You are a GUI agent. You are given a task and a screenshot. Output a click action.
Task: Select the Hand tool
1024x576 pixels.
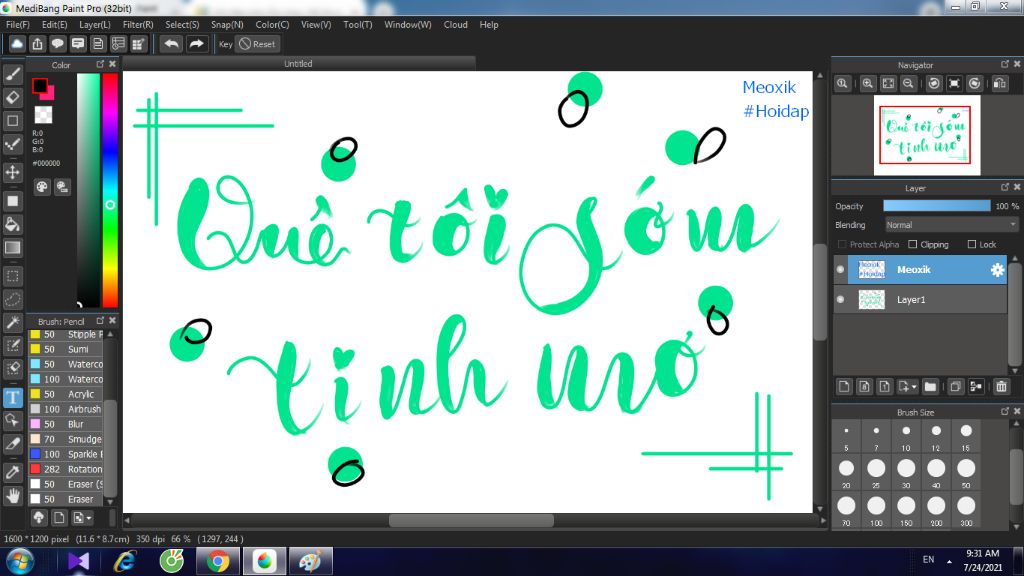coord(12,496)
